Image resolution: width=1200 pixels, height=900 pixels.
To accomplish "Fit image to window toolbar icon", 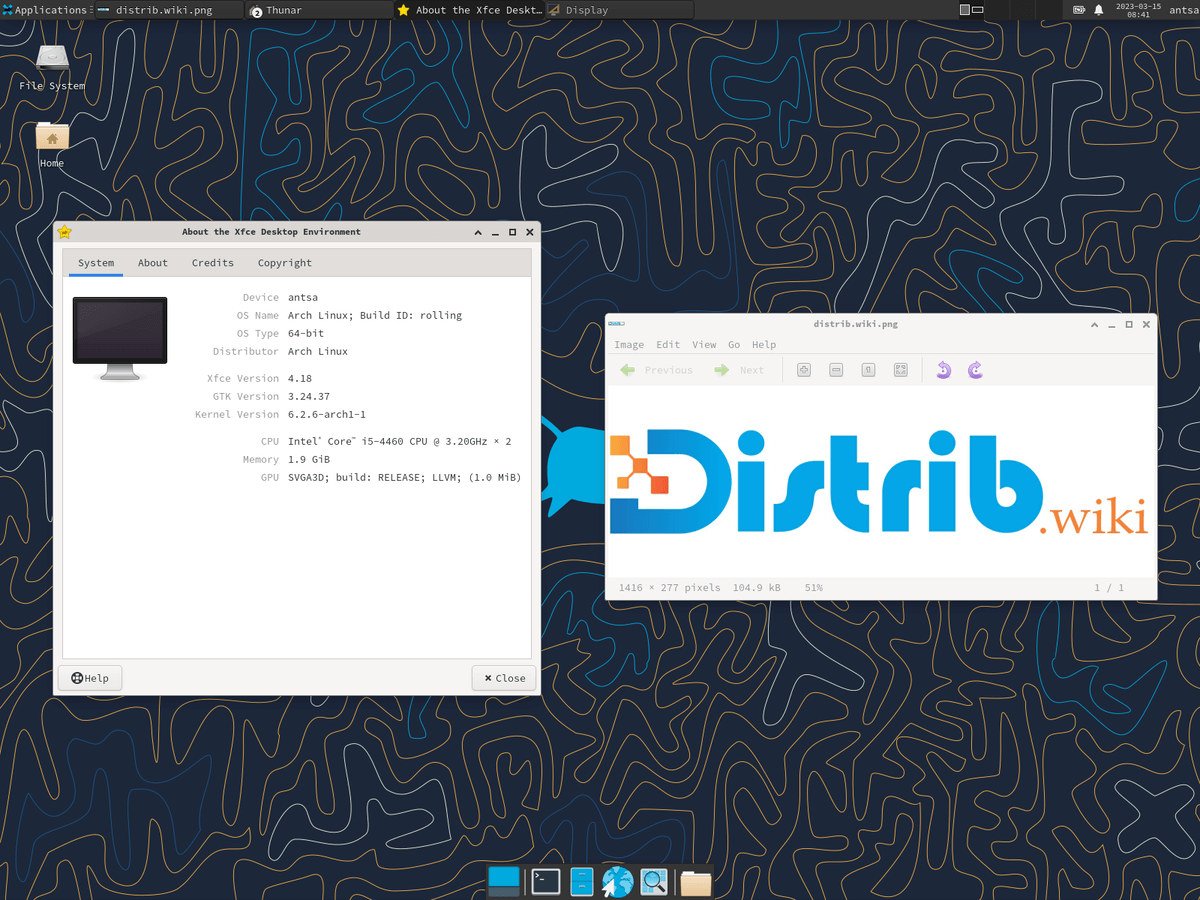I will tap(901, 370).
